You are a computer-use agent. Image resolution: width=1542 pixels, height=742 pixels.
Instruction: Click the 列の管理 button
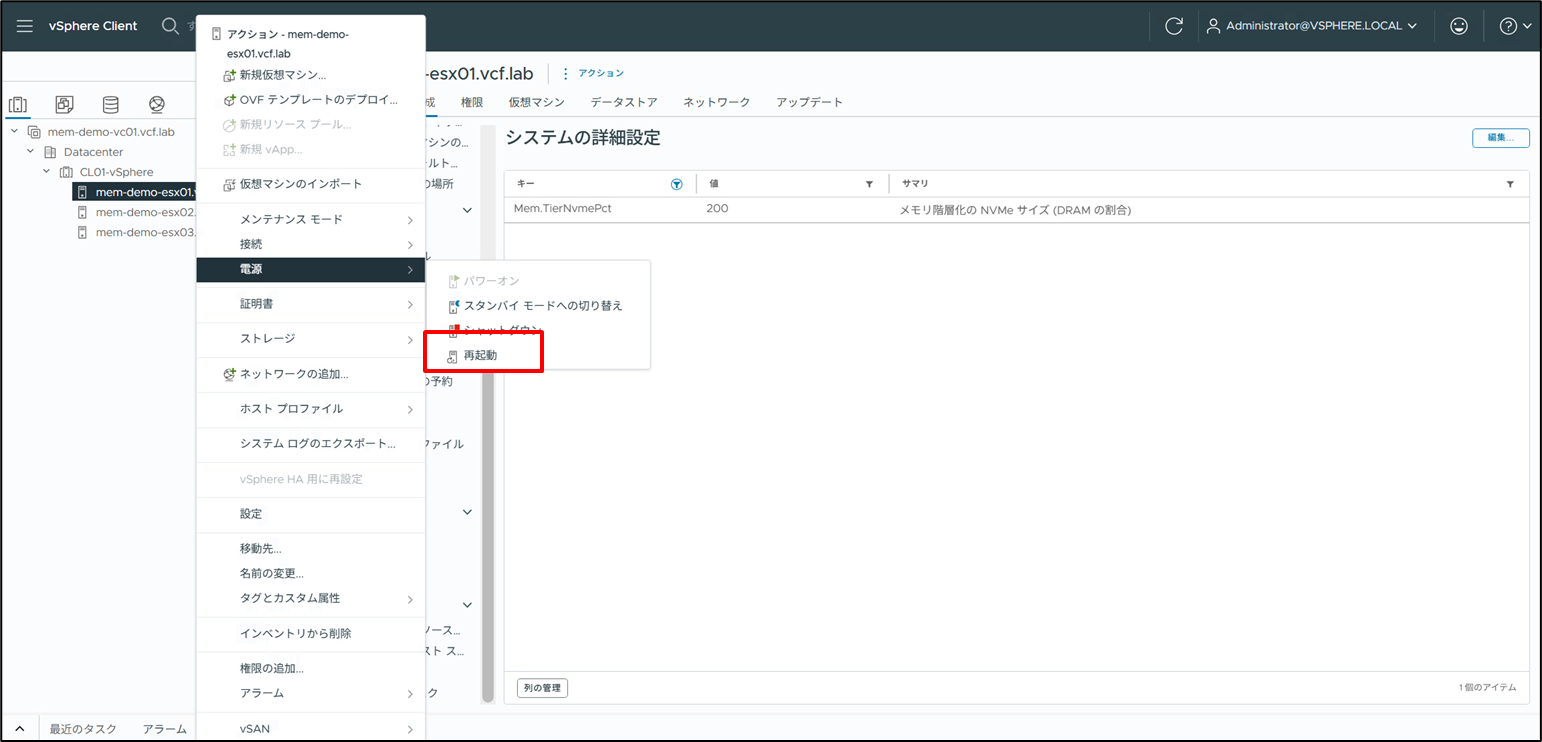542,688
